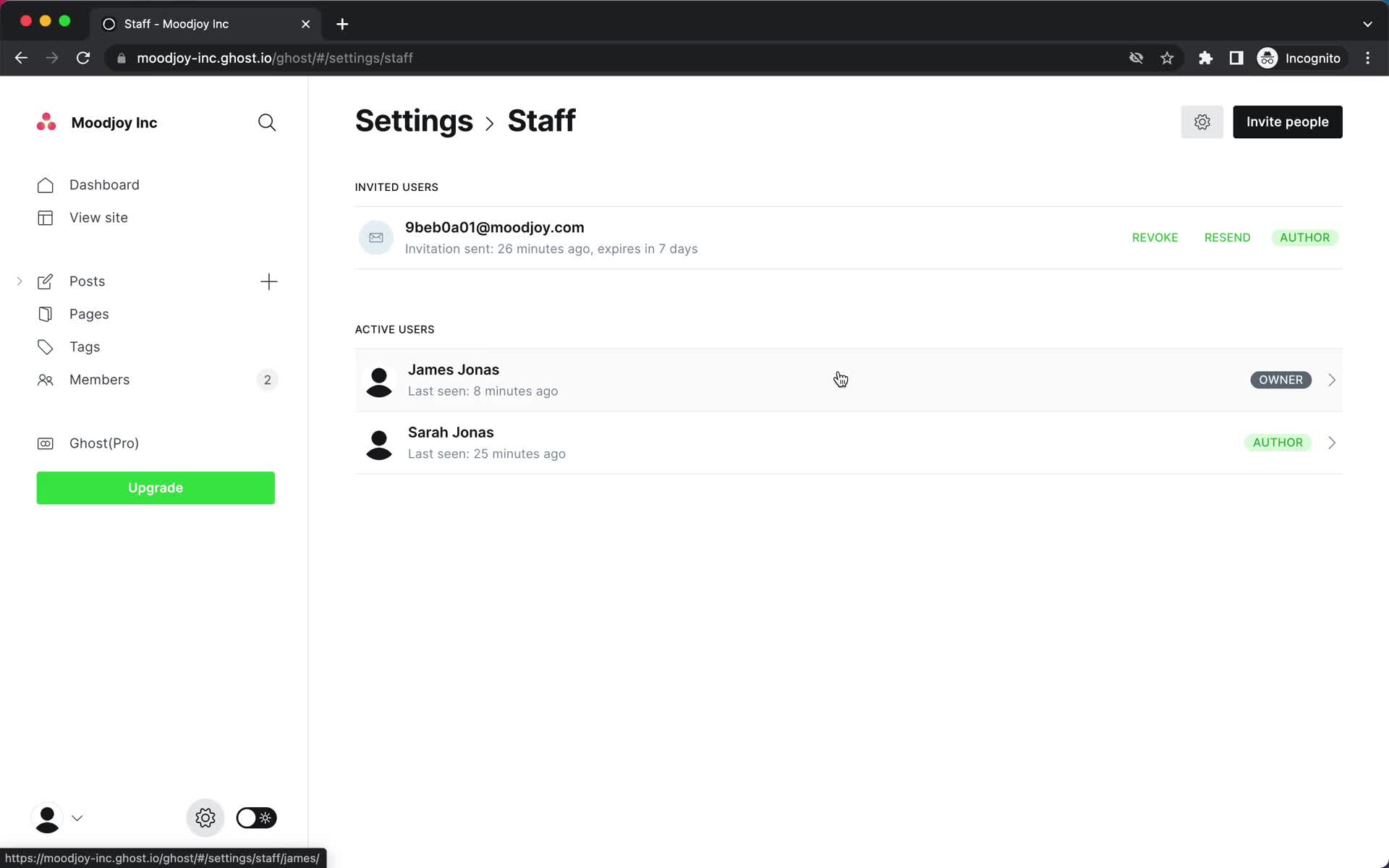Open tab search dropdown arrow
This screenshot has height=868, width=1389.
point(1367,24)
